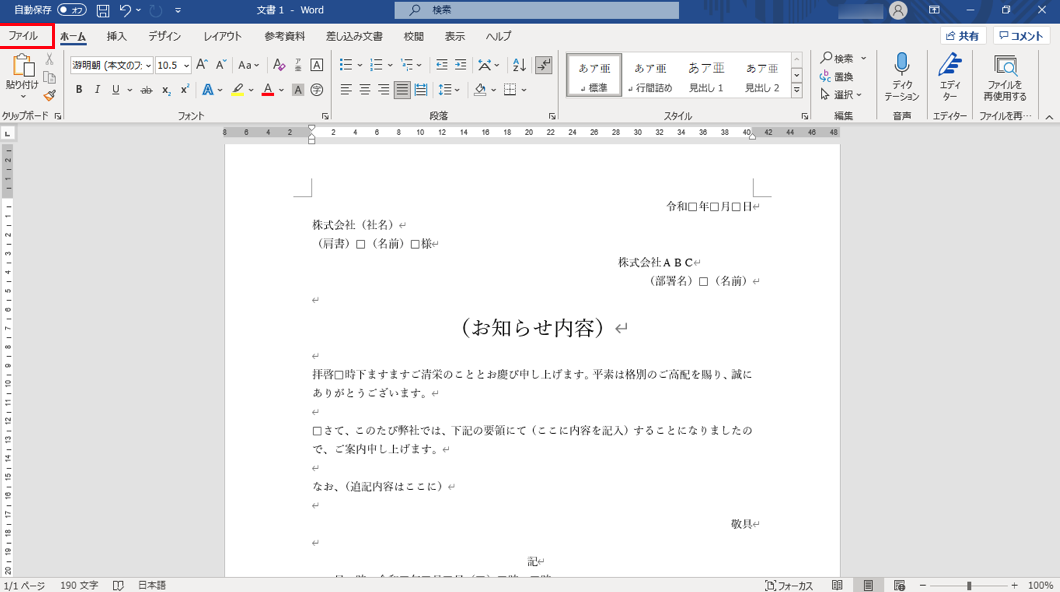The image size is (1060, 592).
Task: Toggle show paragraph marks button
Action: [544, 65]
